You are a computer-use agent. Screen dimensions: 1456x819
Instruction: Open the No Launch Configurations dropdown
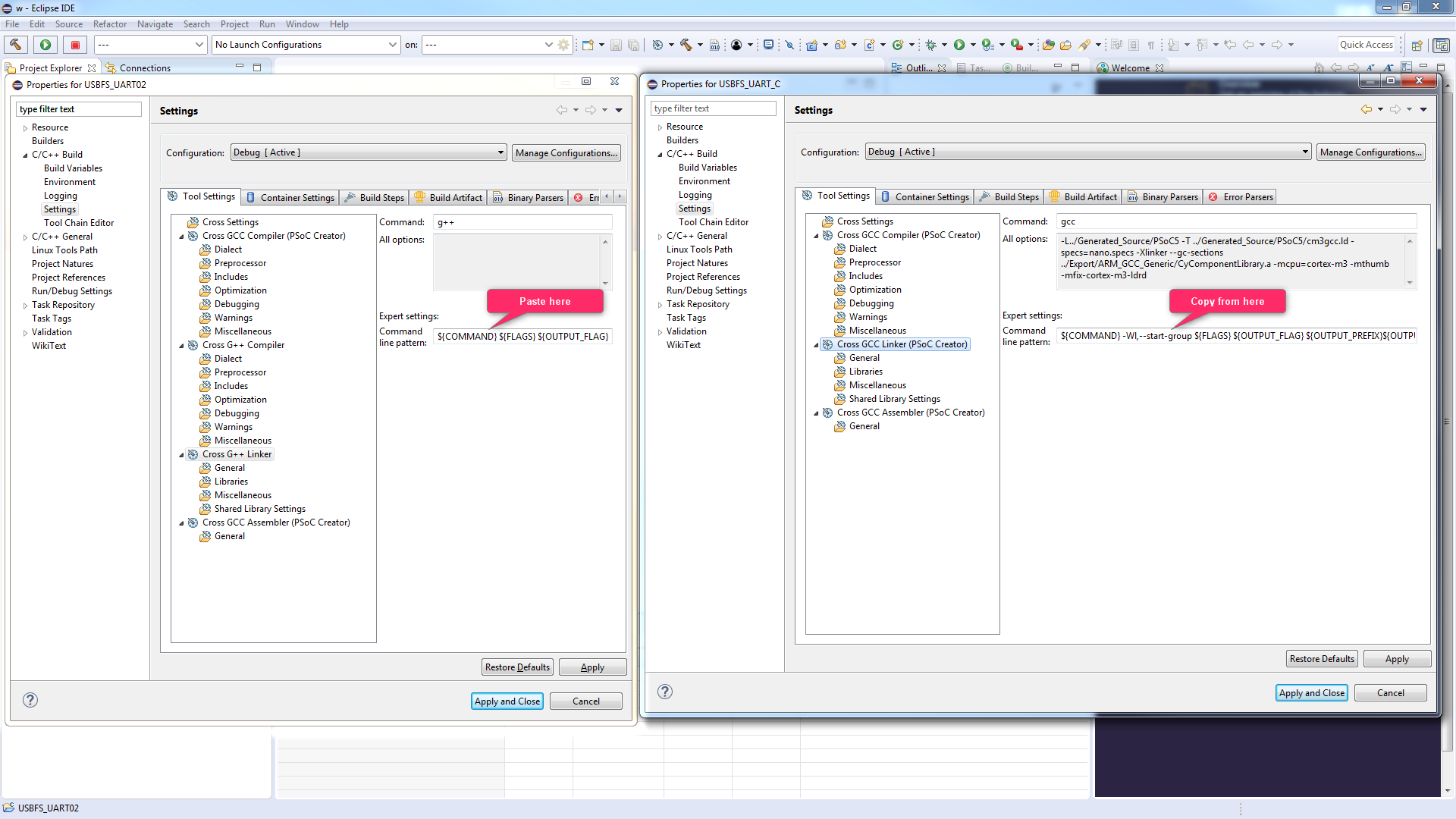(x=306, y=45)
